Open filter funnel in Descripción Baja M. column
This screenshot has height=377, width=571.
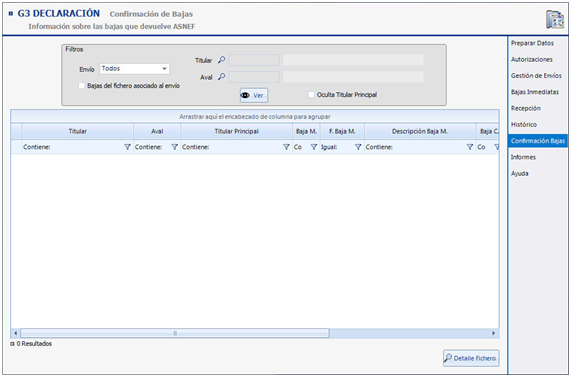(x=470, y=147)
